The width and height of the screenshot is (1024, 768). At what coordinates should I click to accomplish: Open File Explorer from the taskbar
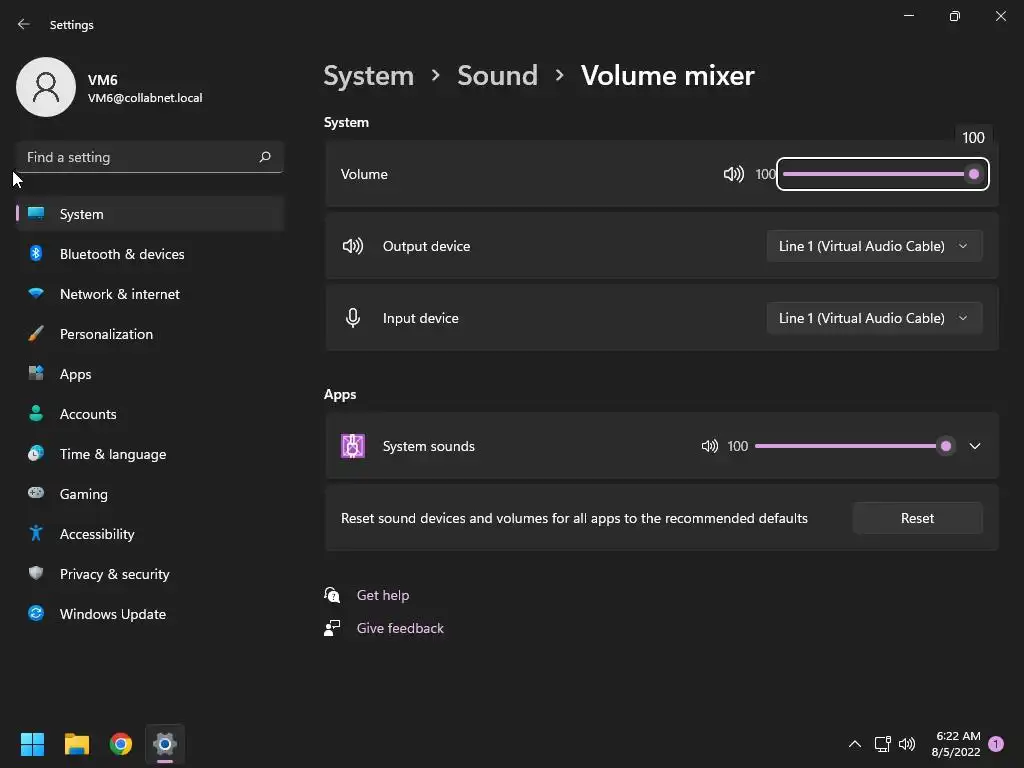click(77, 744)
